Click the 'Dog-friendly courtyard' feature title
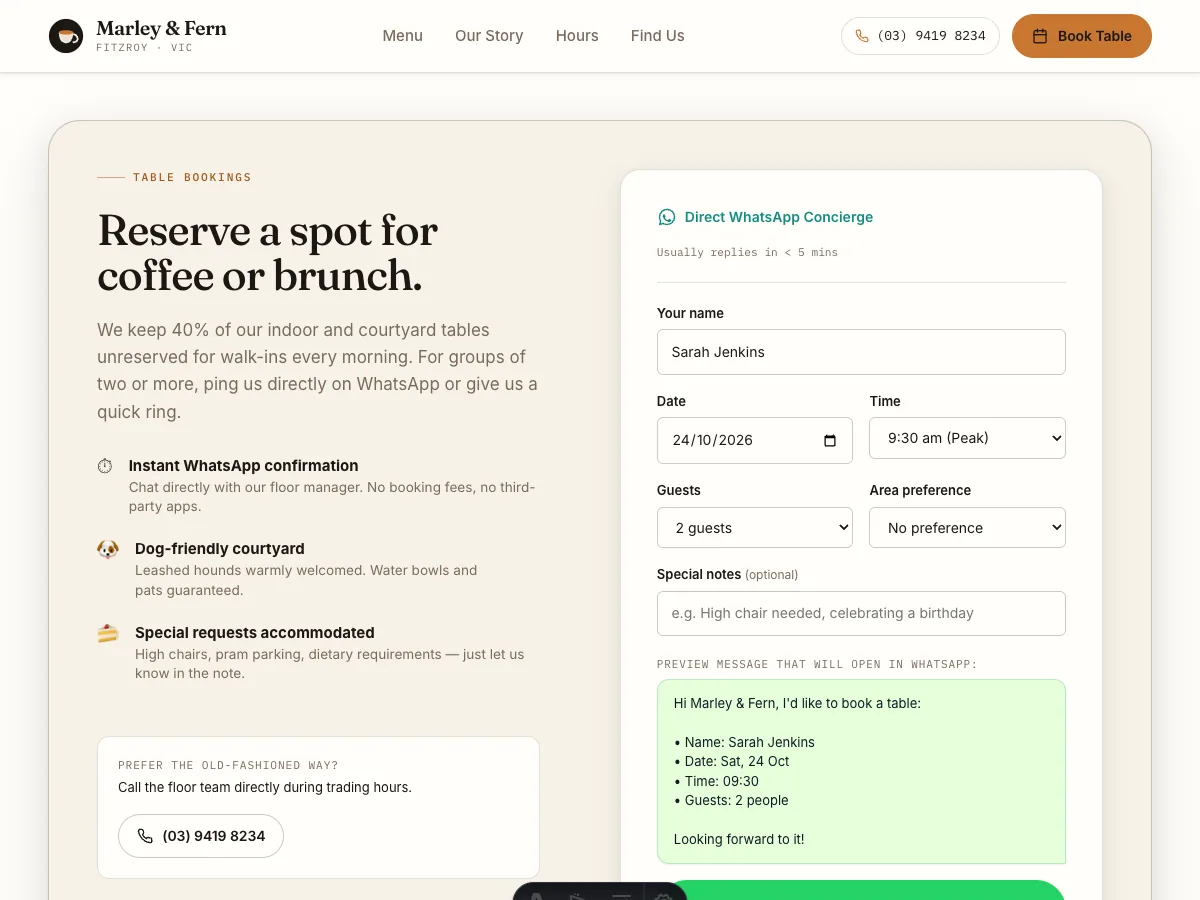 click(220, 549)
